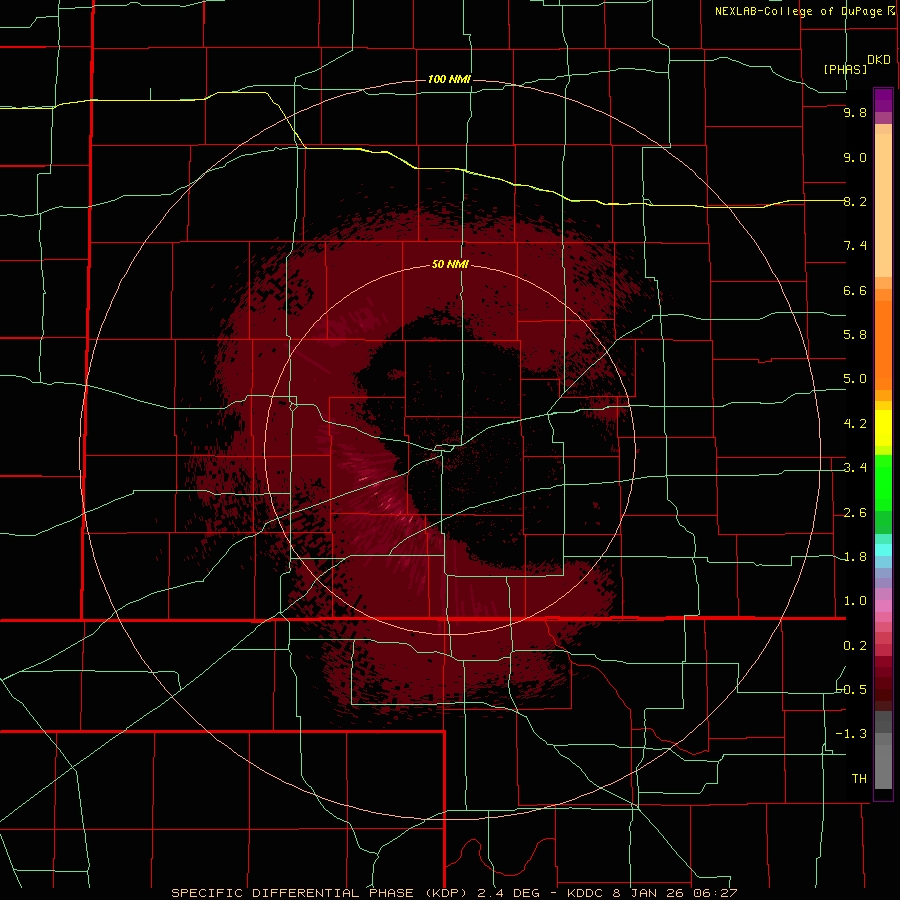Click the bright green segment of the color bar
Screen dimensions: 900x900
click(883, 483)
